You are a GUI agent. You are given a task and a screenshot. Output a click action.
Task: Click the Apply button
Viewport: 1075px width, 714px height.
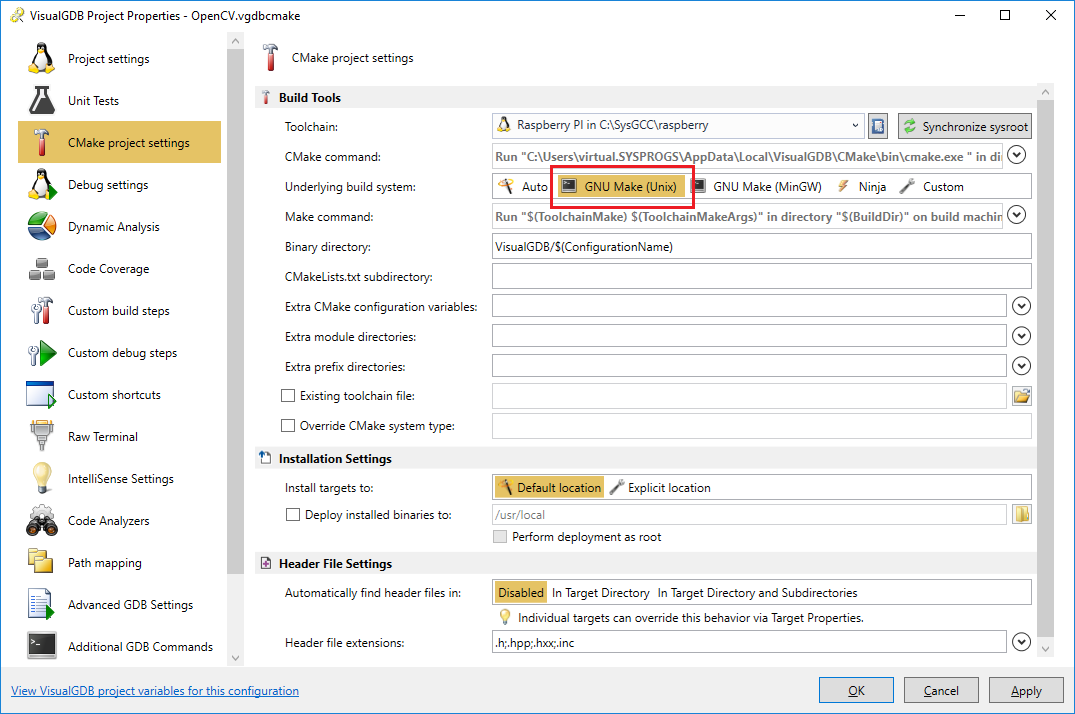[1026, 691]
